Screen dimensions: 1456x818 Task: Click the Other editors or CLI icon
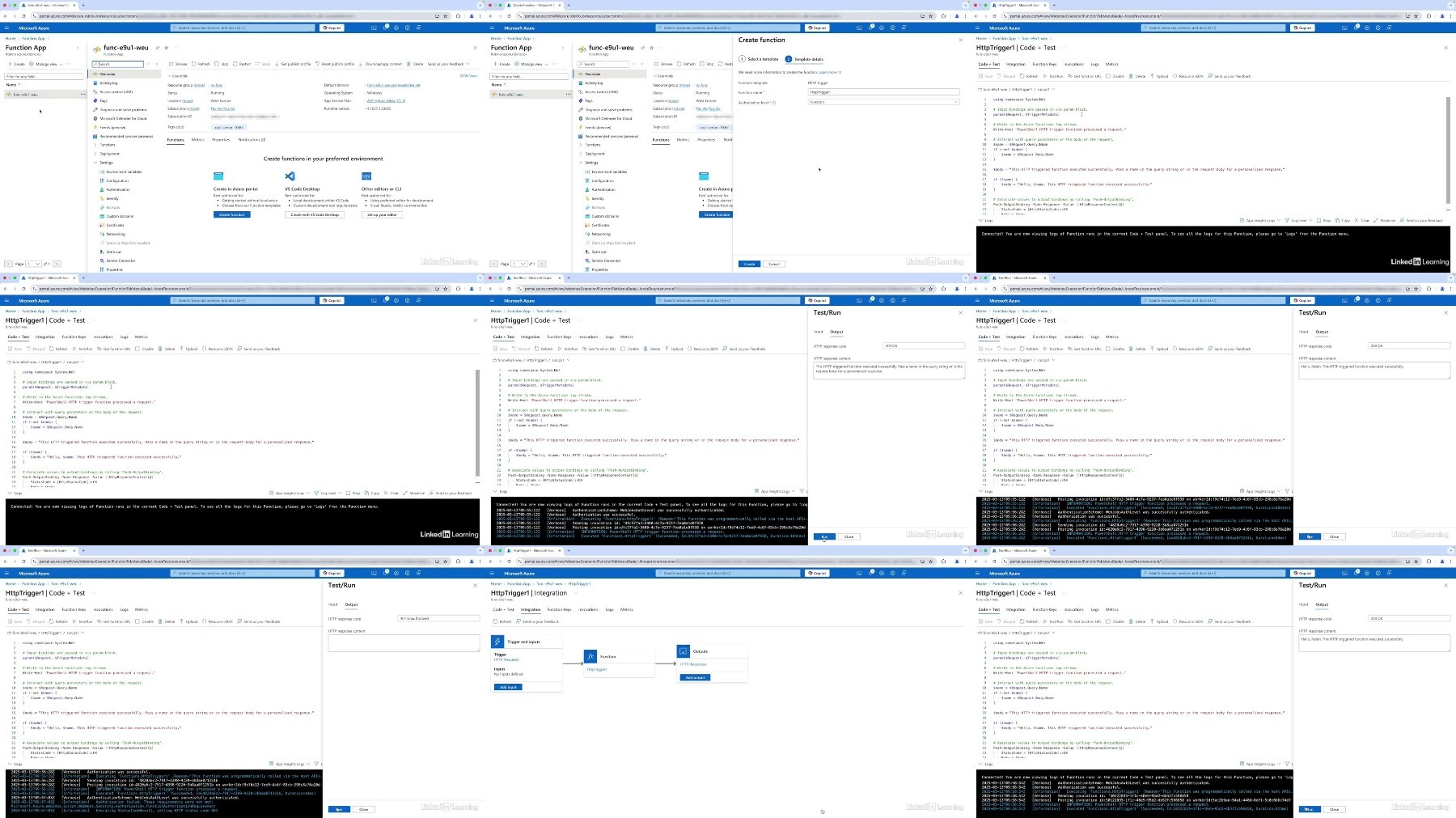[x=366, y=176]
